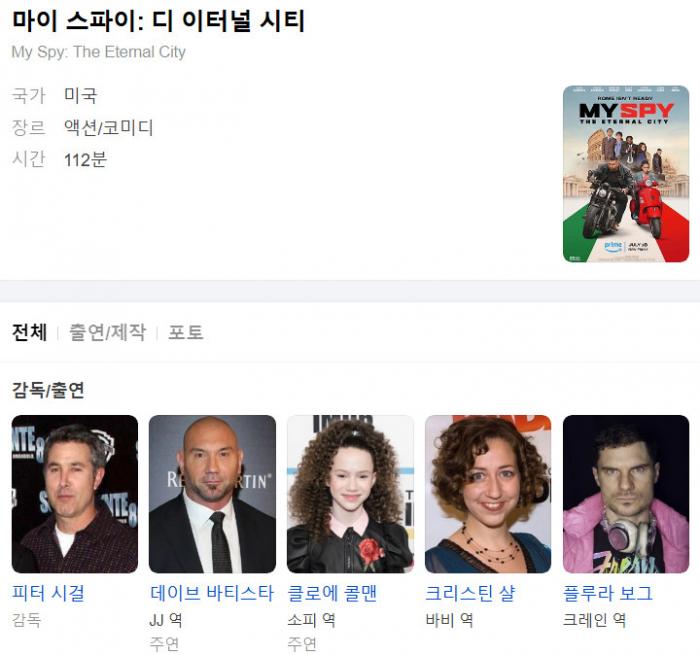
Task: Open the My Spy movie poster
Action: [x=626, y=174]
